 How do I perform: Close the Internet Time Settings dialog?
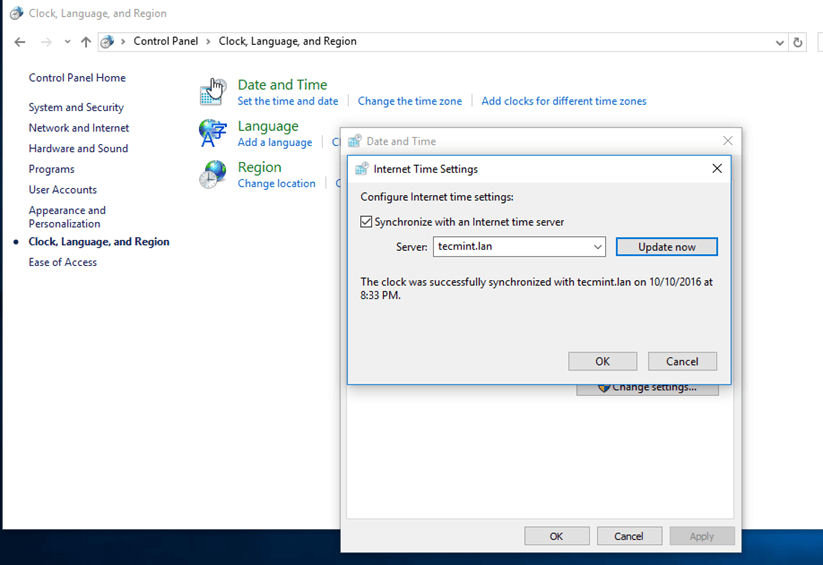point(716,169)
